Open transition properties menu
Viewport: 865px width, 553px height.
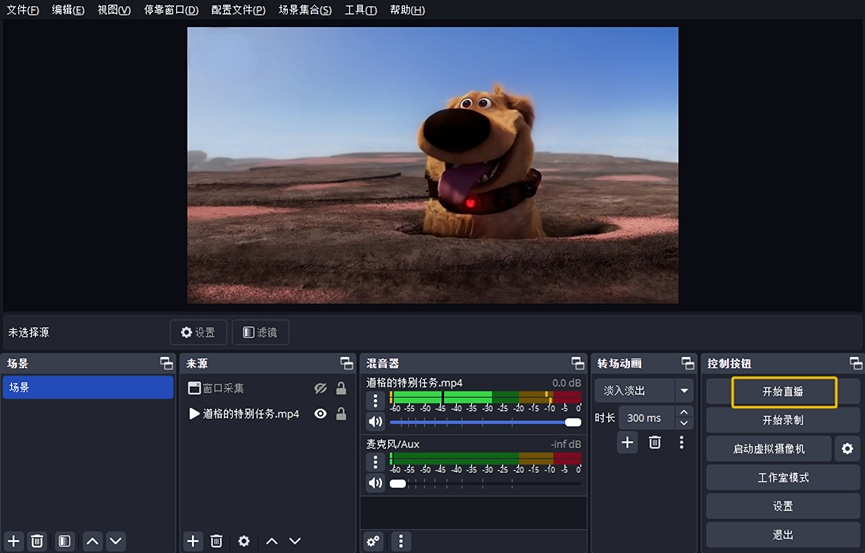(682, 443)
